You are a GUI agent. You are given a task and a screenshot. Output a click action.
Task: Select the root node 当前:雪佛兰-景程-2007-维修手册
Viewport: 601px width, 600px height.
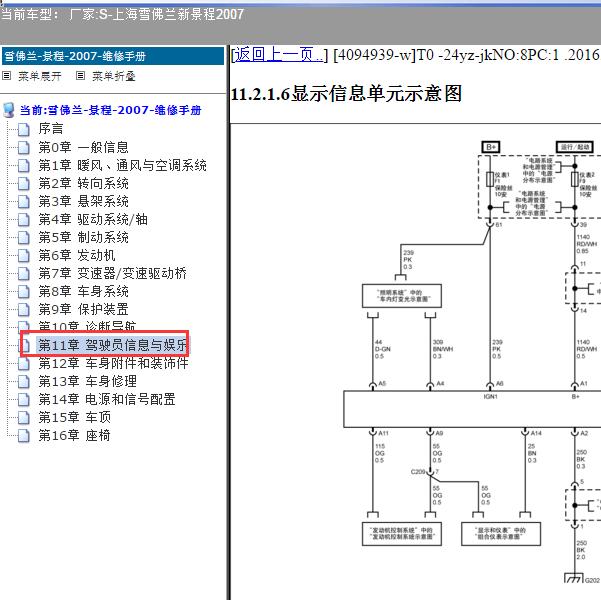pyautogui.click(x=110, y=110)
